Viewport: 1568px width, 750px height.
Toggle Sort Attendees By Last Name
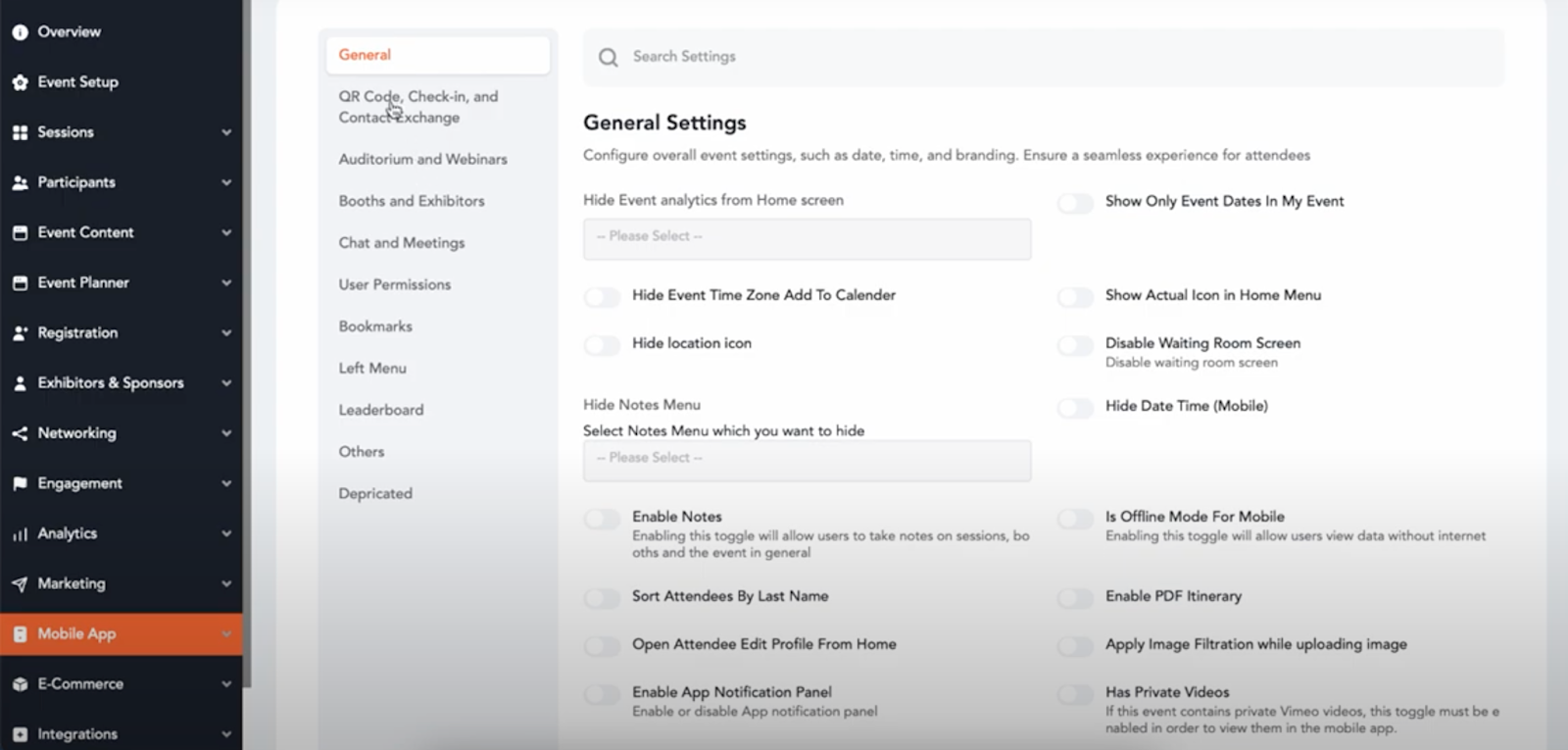tap(602, 597)
